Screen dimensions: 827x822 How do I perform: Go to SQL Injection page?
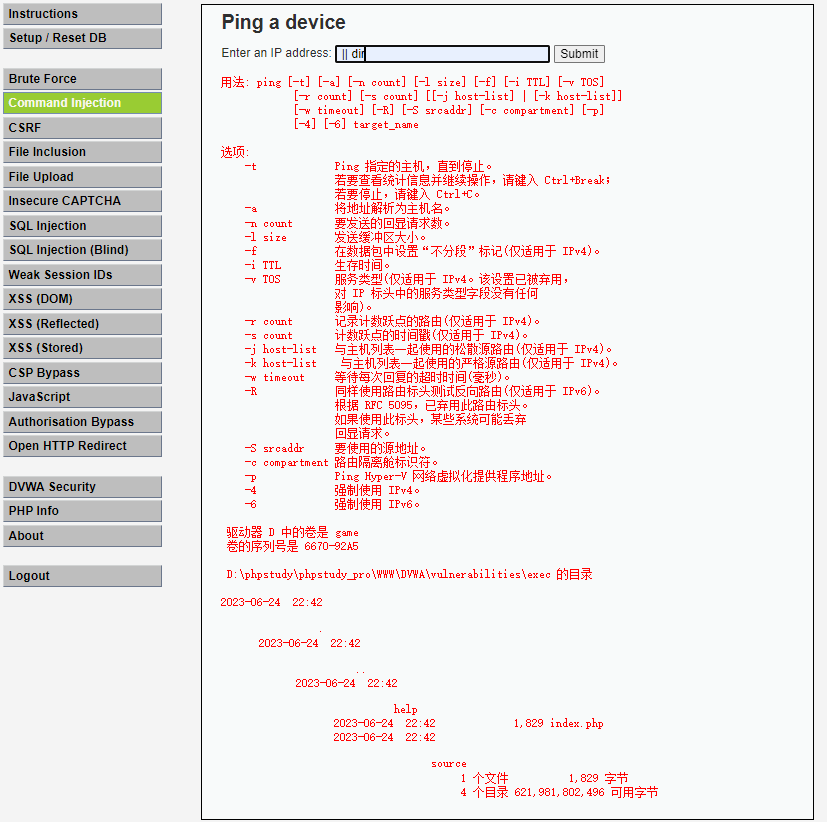point(82,226)
